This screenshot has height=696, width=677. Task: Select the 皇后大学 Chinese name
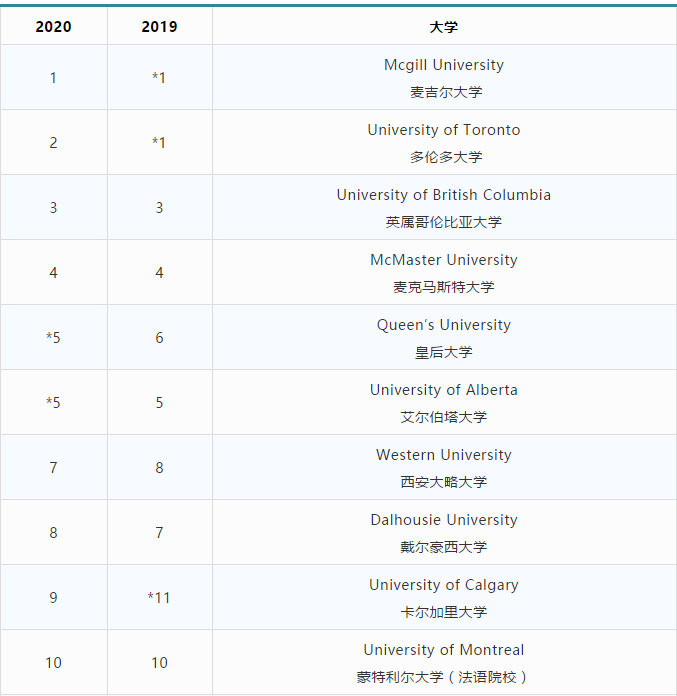444,352
